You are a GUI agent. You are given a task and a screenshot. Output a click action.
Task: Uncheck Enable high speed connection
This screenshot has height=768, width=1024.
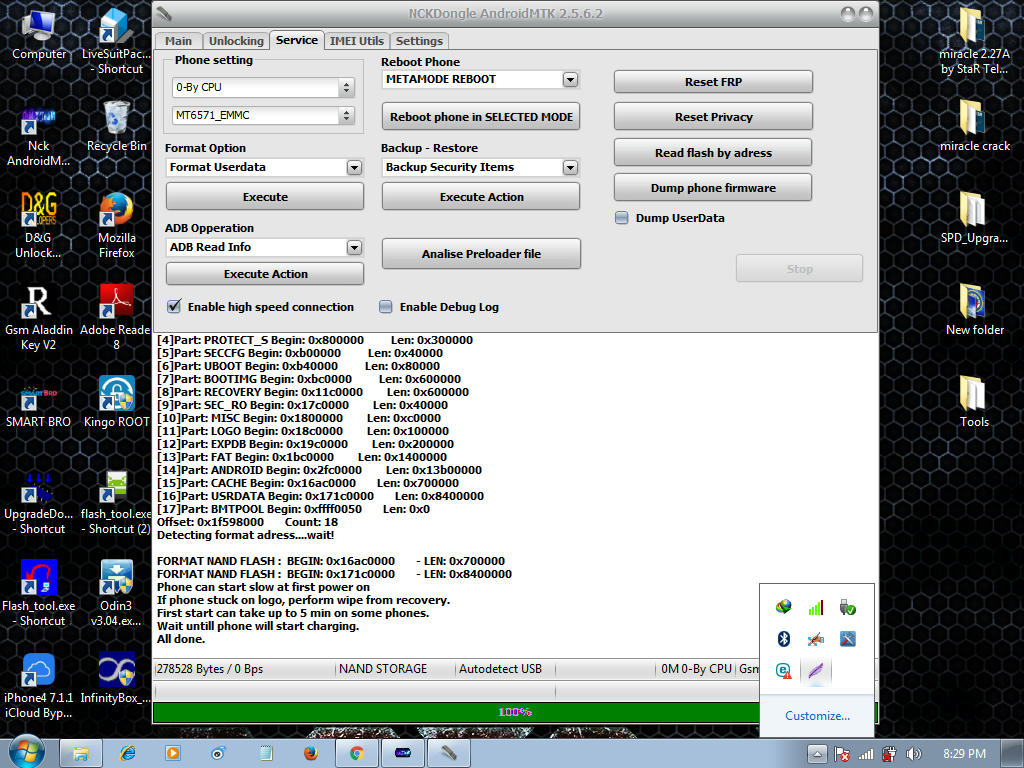click(174, 306)
